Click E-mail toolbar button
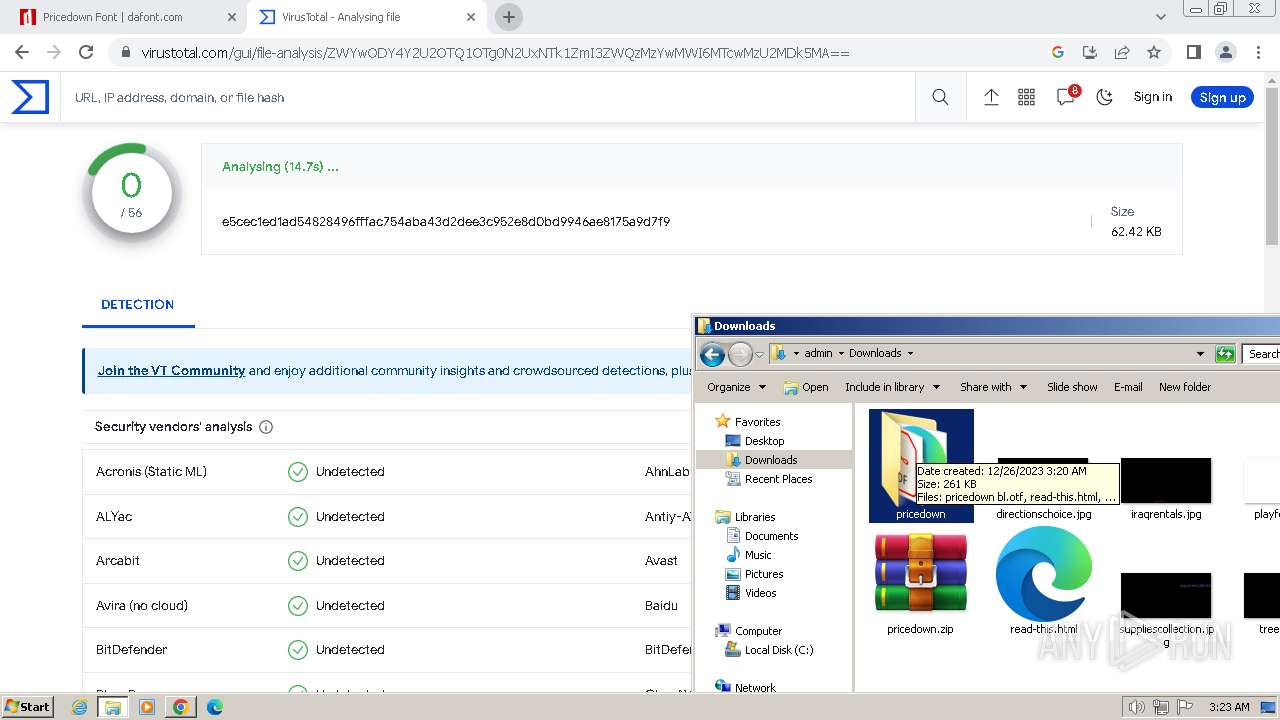The height and width of the screenshot is (720, 1280). coord(1128,387)
